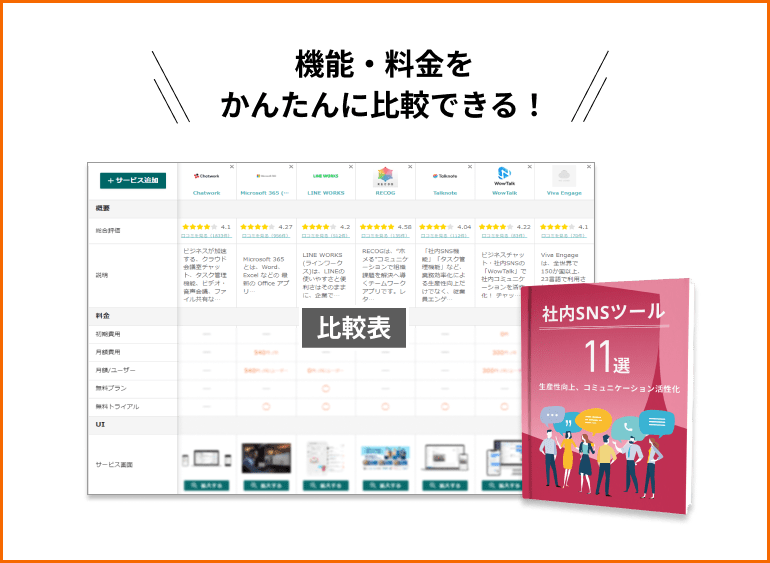
Task: Open the Chatwork review count link
Action: pos(207,236)
